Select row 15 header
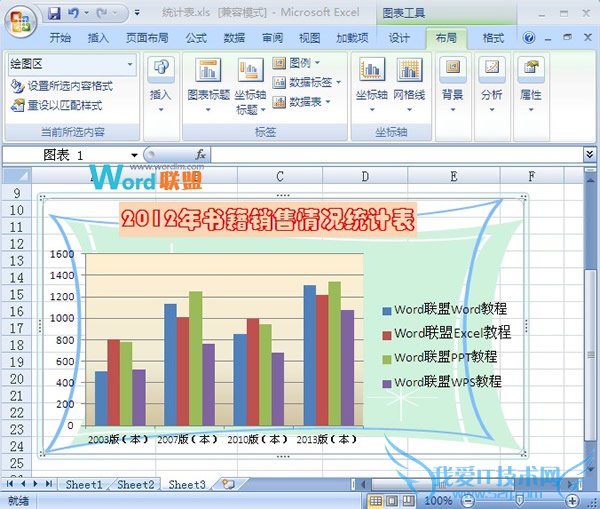 tap(17, 295)
